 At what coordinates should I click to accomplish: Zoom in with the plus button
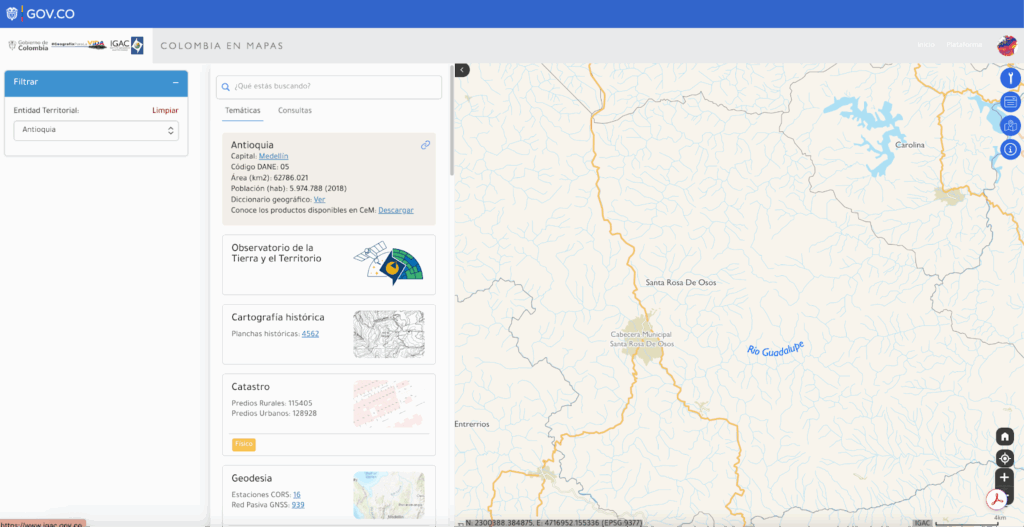1005,478
